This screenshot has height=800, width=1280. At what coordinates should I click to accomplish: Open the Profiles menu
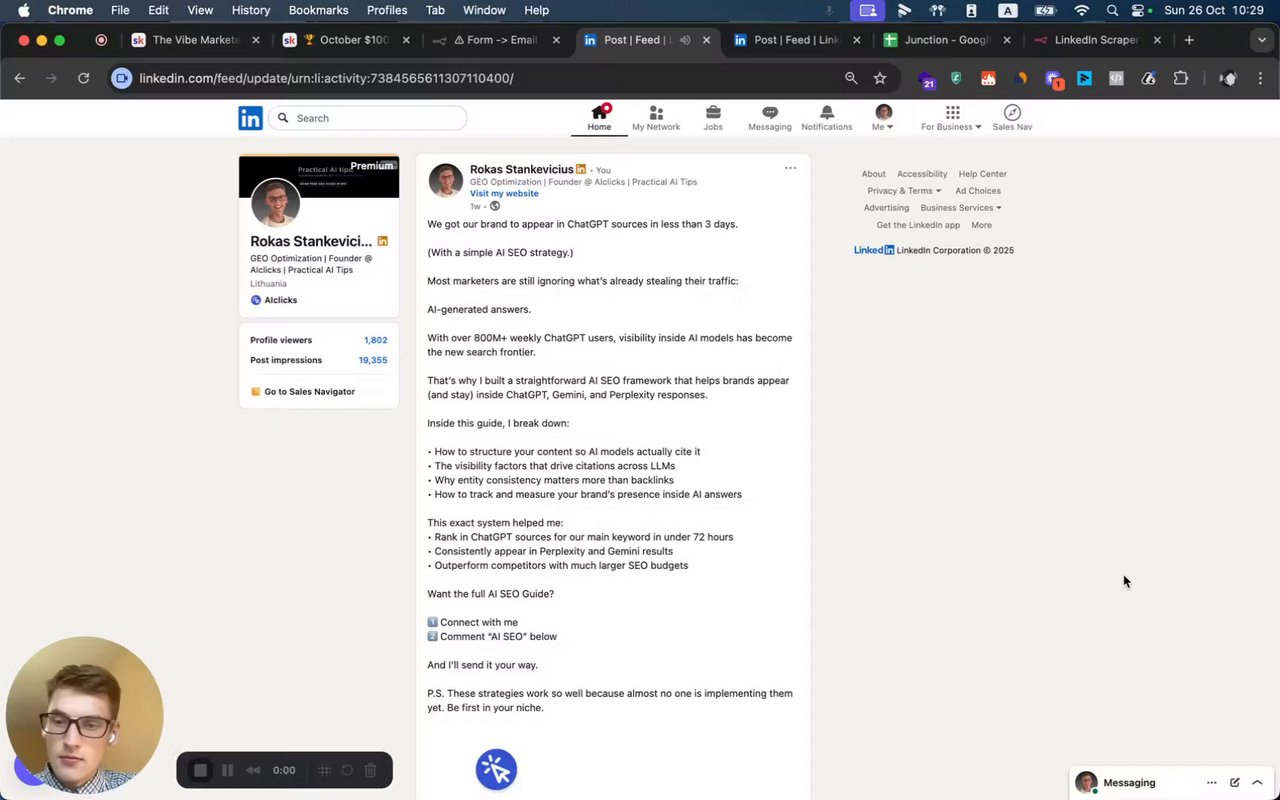[387, 10]
